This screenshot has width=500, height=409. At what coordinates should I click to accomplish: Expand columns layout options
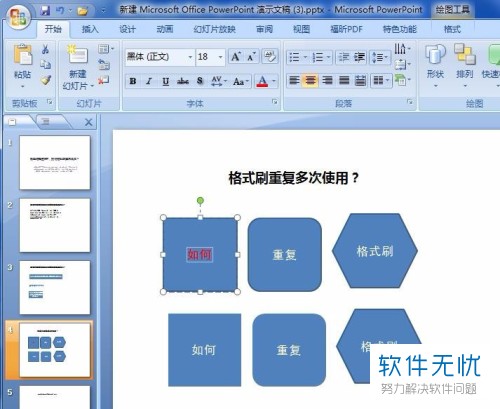pyautogui.click(x=380, y=80)
